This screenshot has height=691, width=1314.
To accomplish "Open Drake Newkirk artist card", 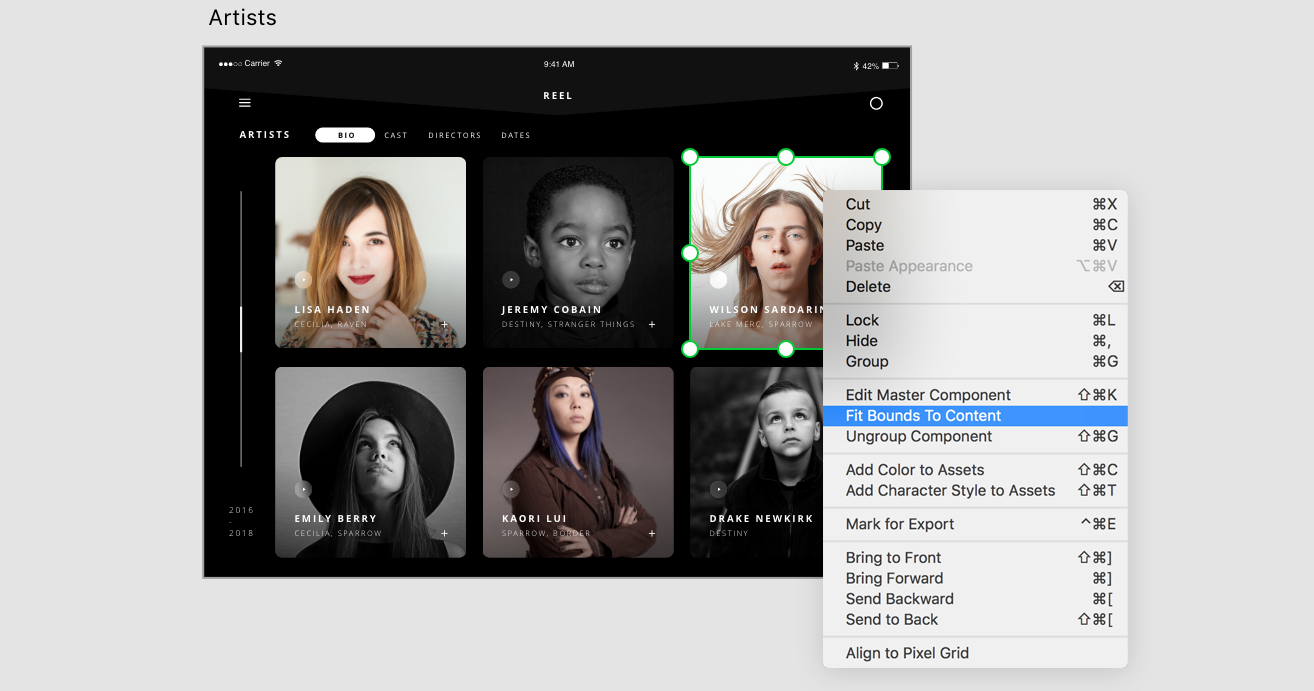I will pyautogui.click(x=755, y=462).
